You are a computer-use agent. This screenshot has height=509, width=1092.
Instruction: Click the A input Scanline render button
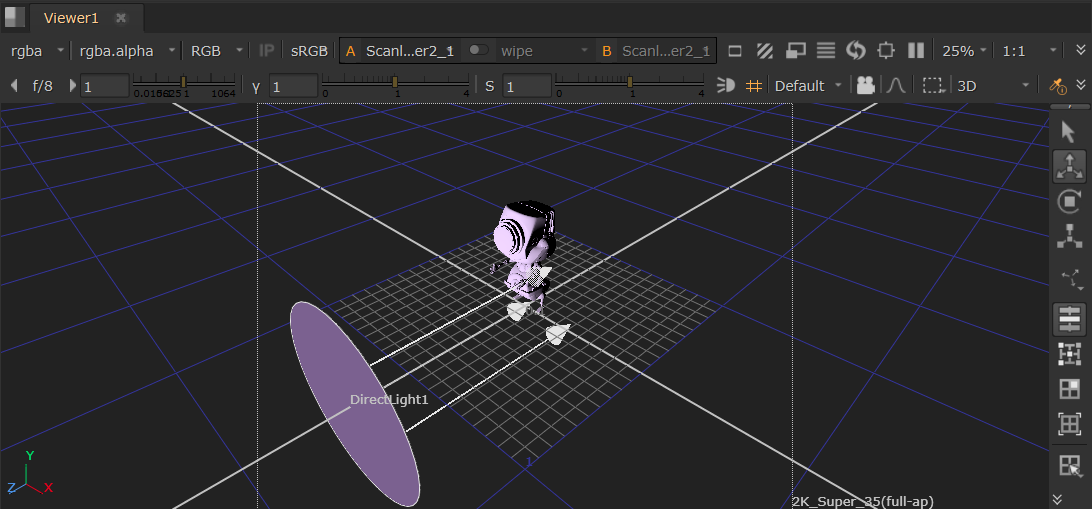point(399,51)
